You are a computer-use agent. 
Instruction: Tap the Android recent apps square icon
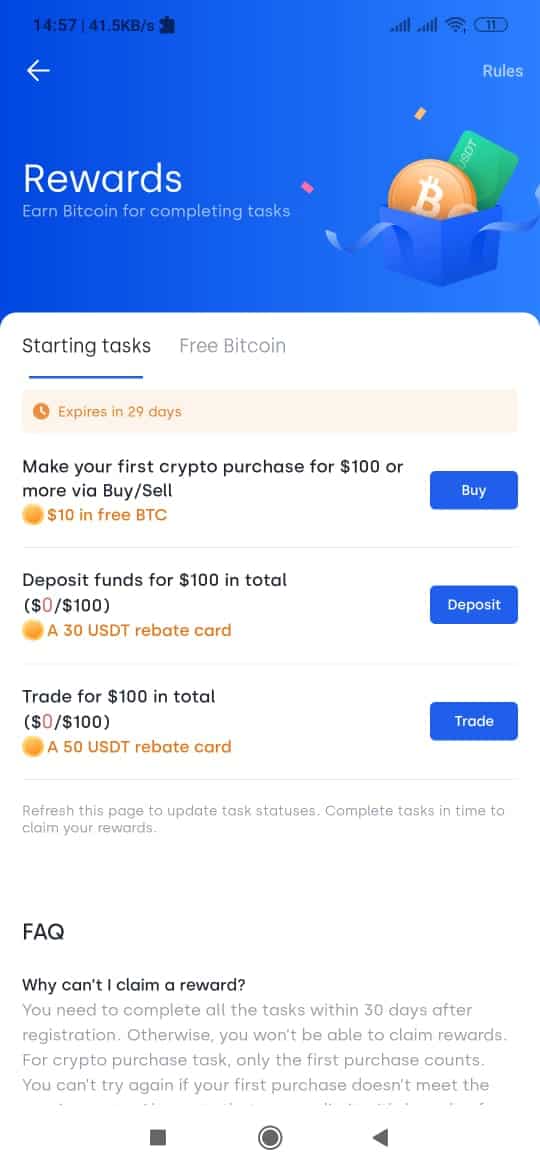click(x=157, y=1137)
